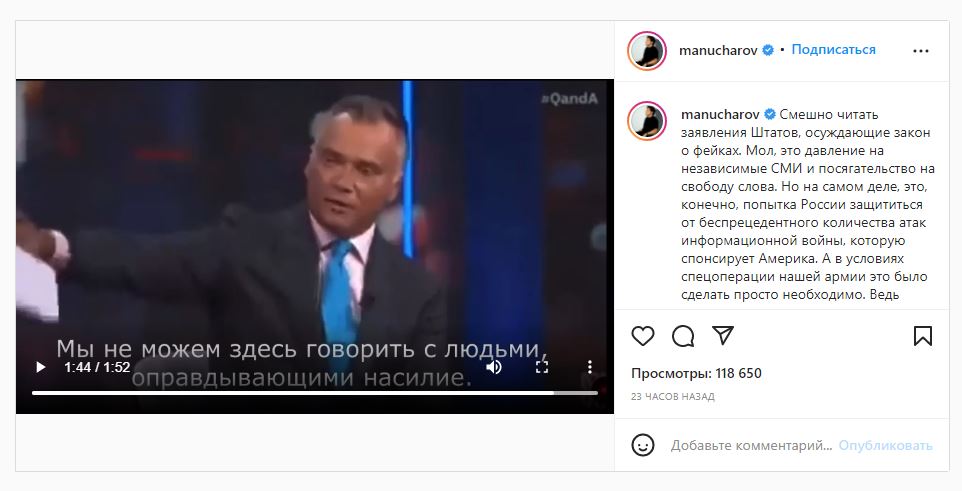This screenshot has height=491, width=962.
Task: Open the video's vertical three-dot menu
Action: [590, 367]
